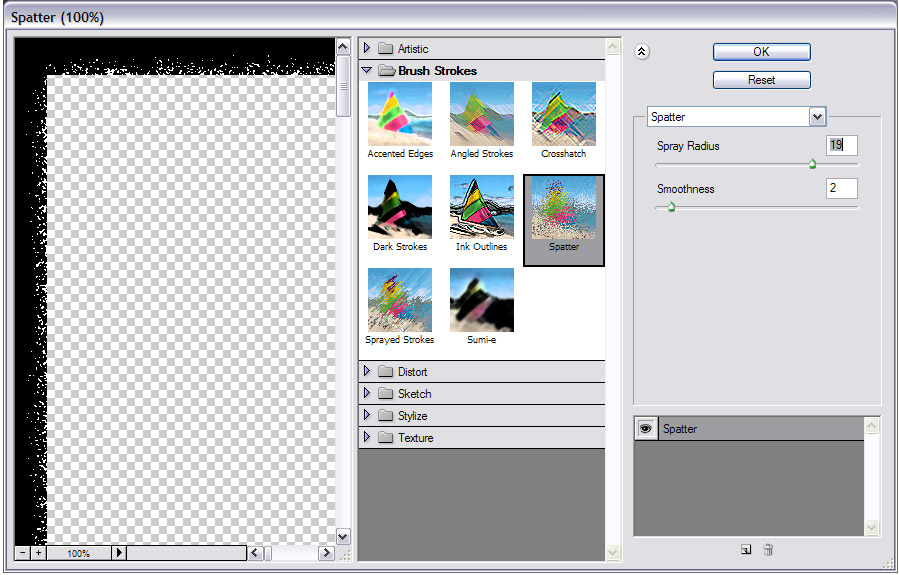Screen dimensions: 899x575
Task: Click the Smoothness label
Action: click(x=686, y=189)
